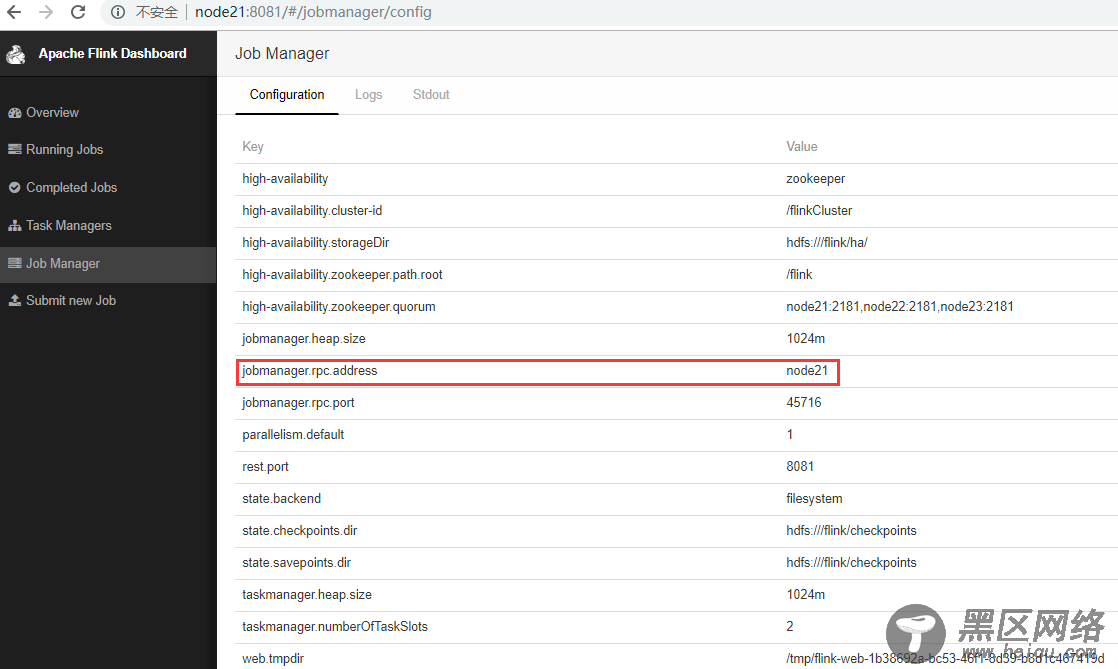Image resolution: width=1118 pixels, height=669 pixels.
Task: Click state.savepoints.dir hdfs value
Action: [851, 563]
